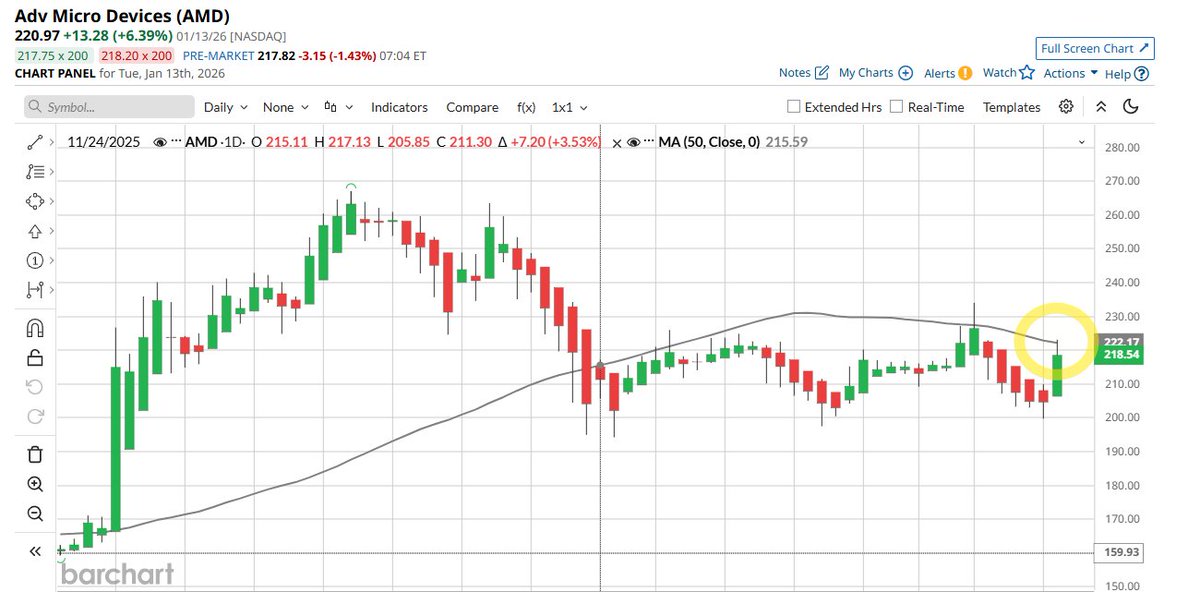Pick the measure range tool
Screen dimensions: 1200x592
(35, 290)
